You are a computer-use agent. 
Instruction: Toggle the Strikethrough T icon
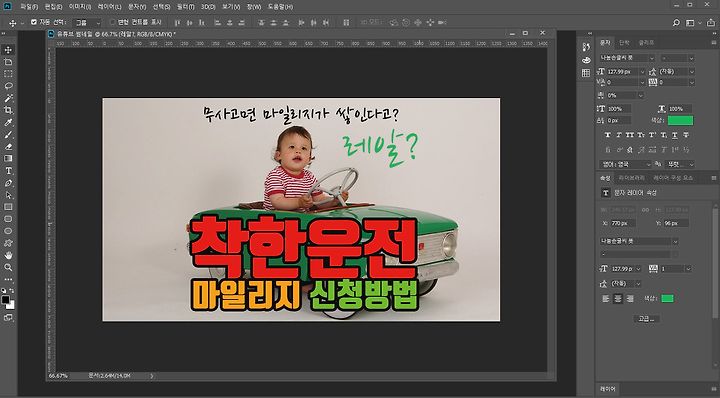point(686,135)
